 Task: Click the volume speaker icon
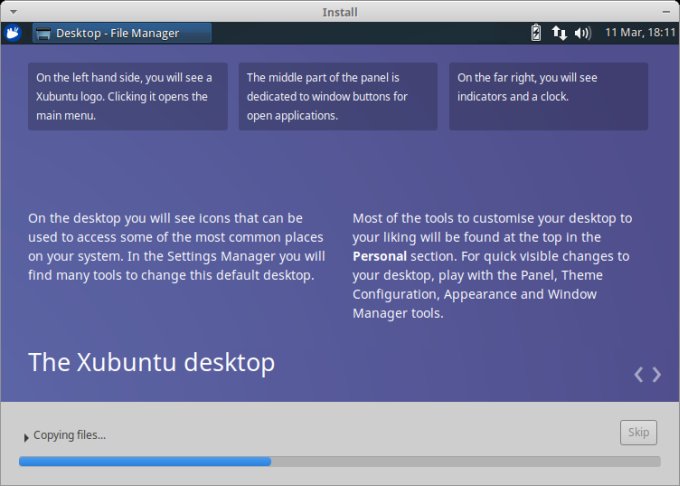pos(582,33)
